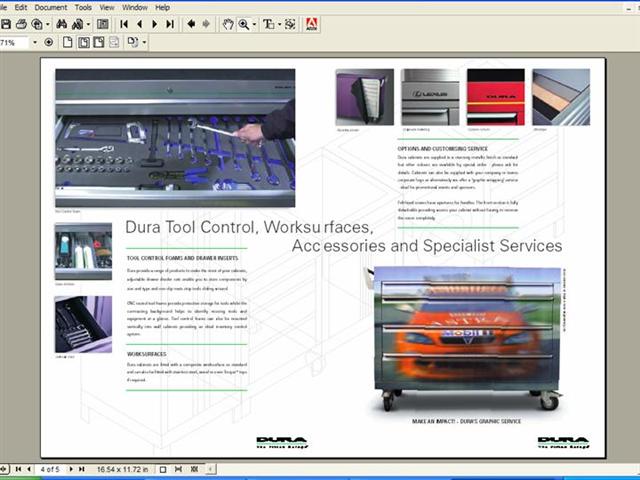Click the Previous View back arrow
Image resolution: width=640 pixels, height=480 pixels.
click(191, 24)
